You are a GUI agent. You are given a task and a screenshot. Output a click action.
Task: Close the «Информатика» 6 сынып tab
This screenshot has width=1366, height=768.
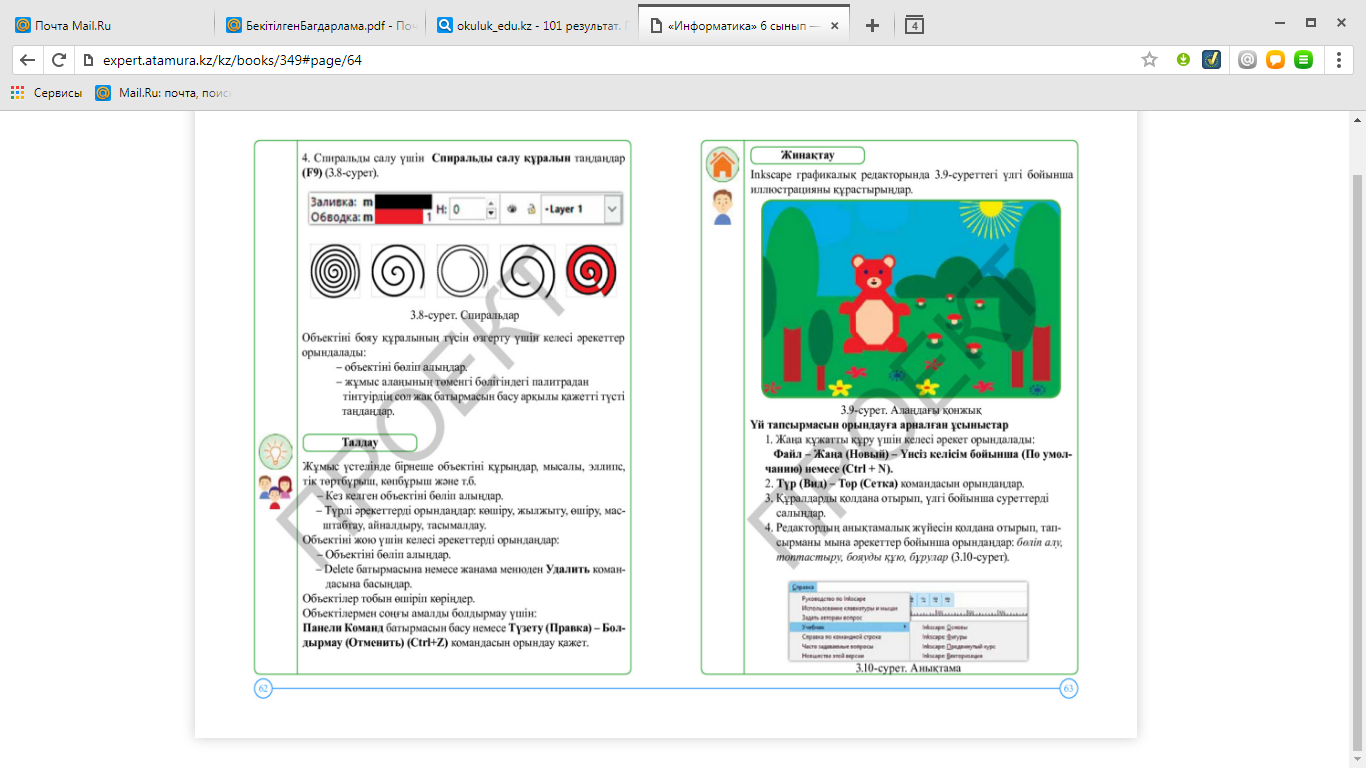(834, 26)
